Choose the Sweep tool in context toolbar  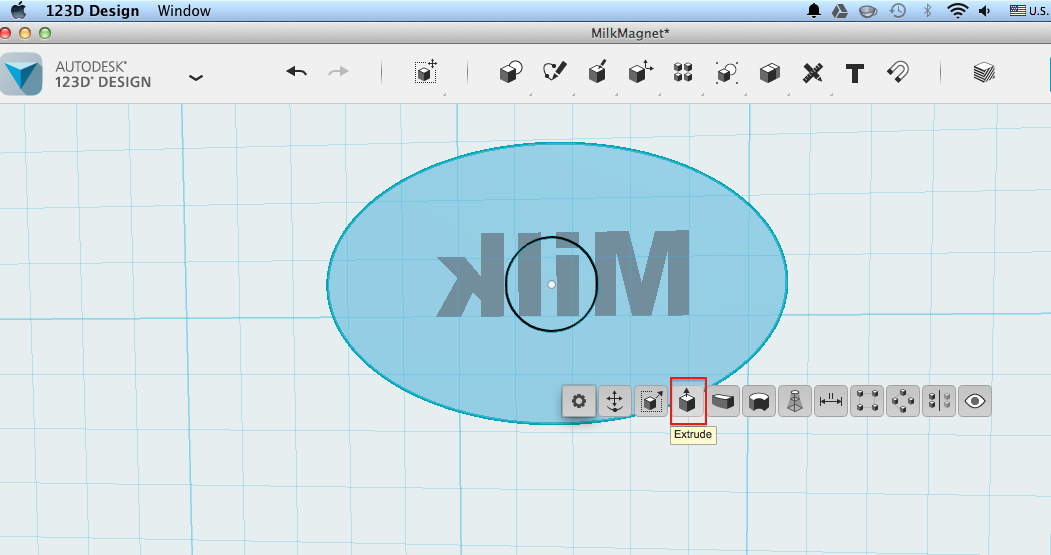(723, 402)
